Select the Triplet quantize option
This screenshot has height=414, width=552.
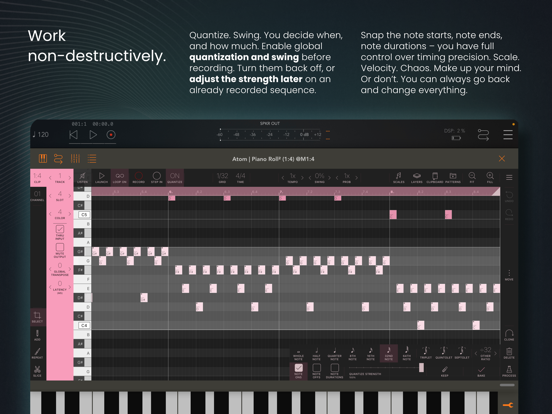(425, 353)
